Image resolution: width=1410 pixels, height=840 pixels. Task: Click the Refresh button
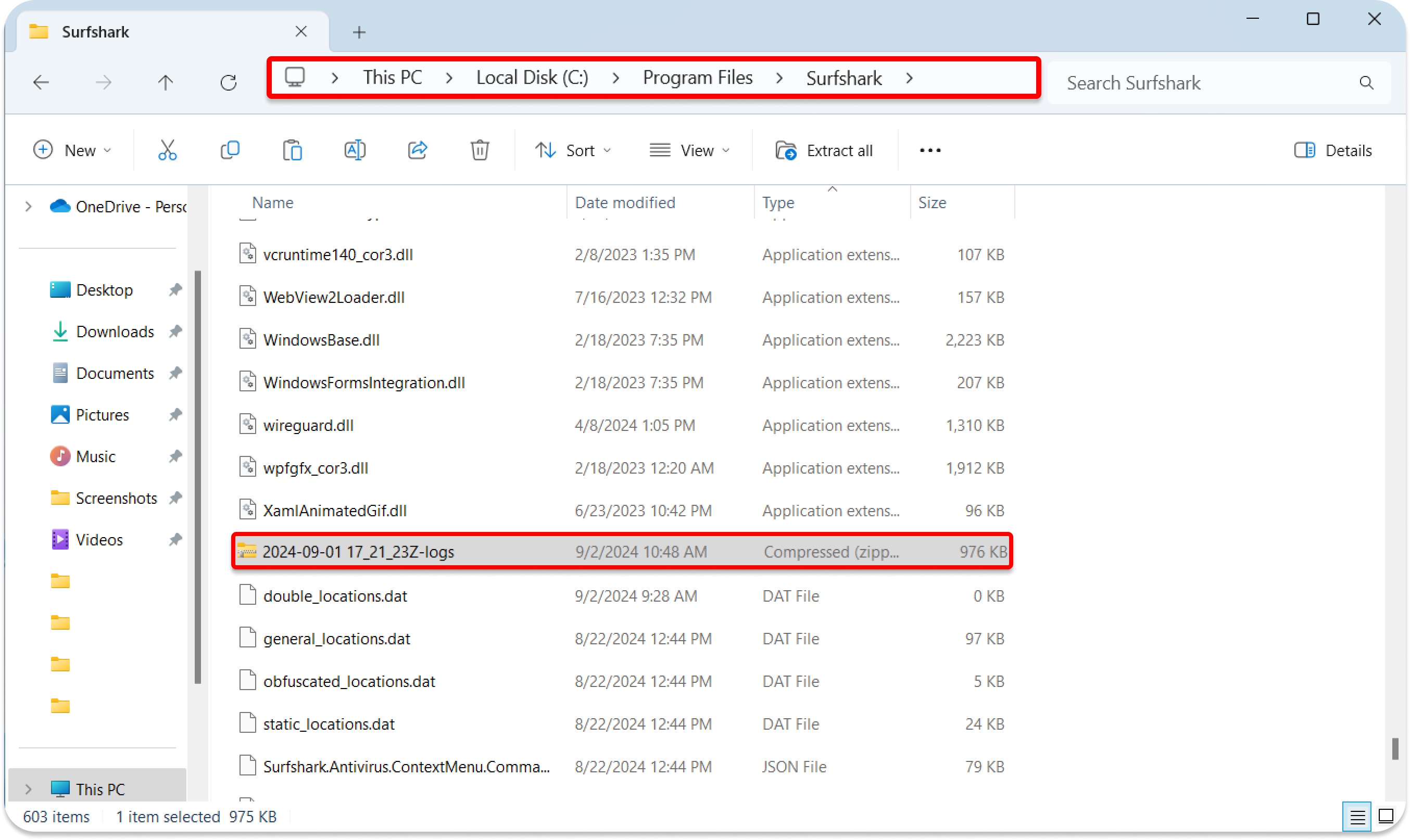(x=228, y=83)
